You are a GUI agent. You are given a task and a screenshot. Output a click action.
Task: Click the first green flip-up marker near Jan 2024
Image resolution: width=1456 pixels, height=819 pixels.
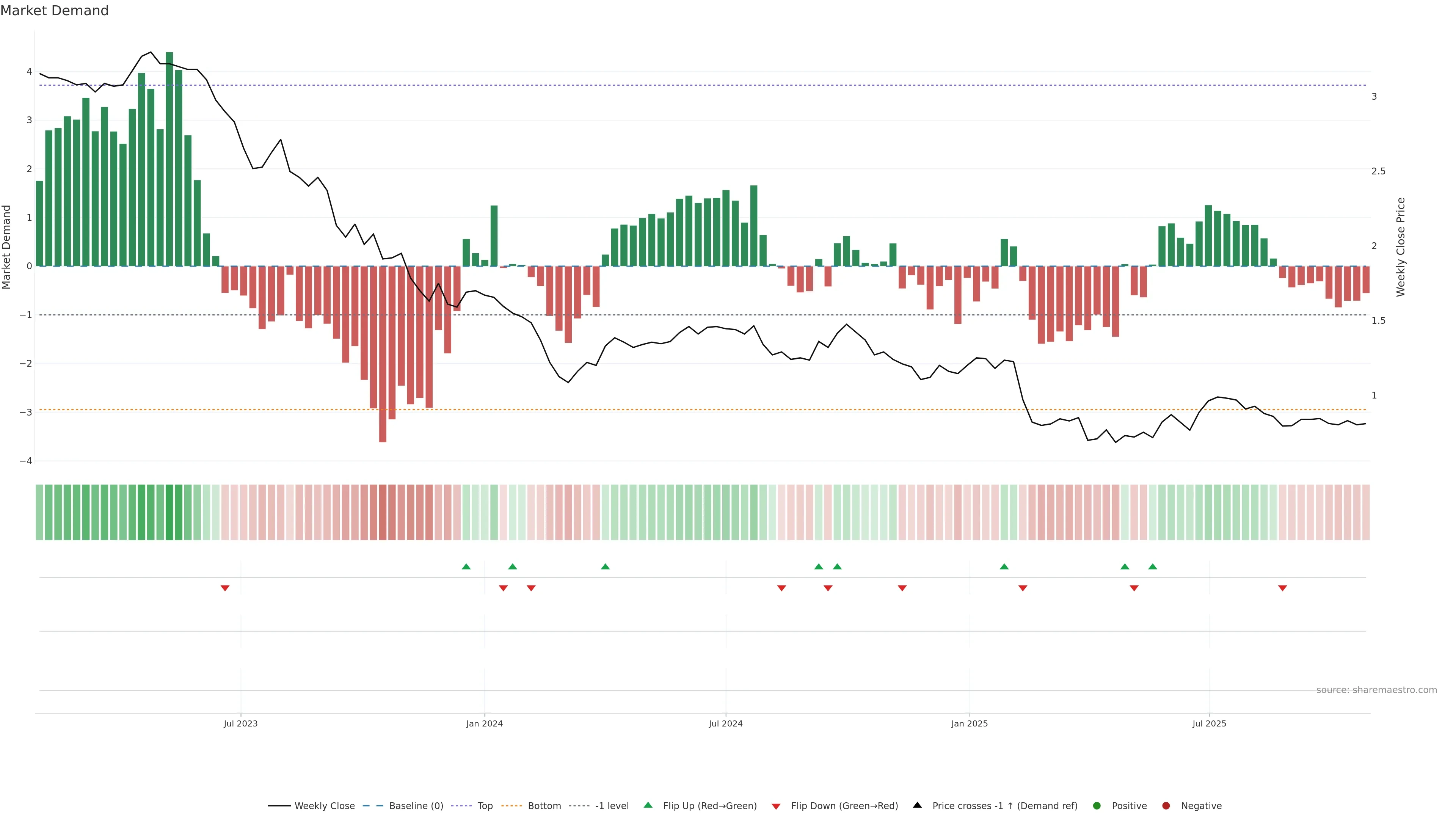click(x=466, y=566)
